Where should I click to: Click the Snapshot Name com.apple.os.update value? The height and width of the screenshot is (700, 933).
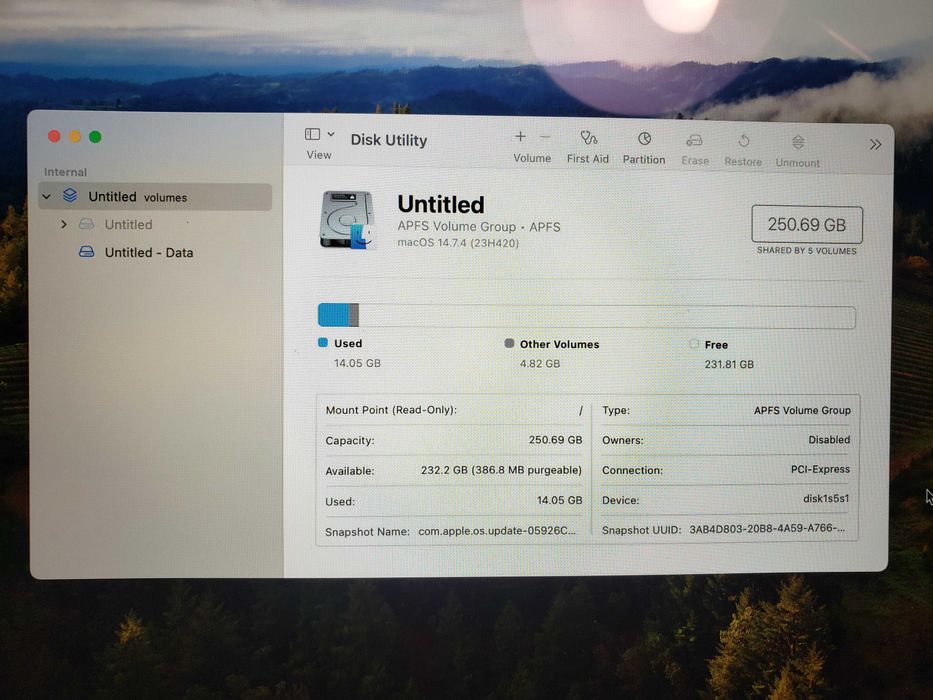pyautogui.click(x=497, y=530)
